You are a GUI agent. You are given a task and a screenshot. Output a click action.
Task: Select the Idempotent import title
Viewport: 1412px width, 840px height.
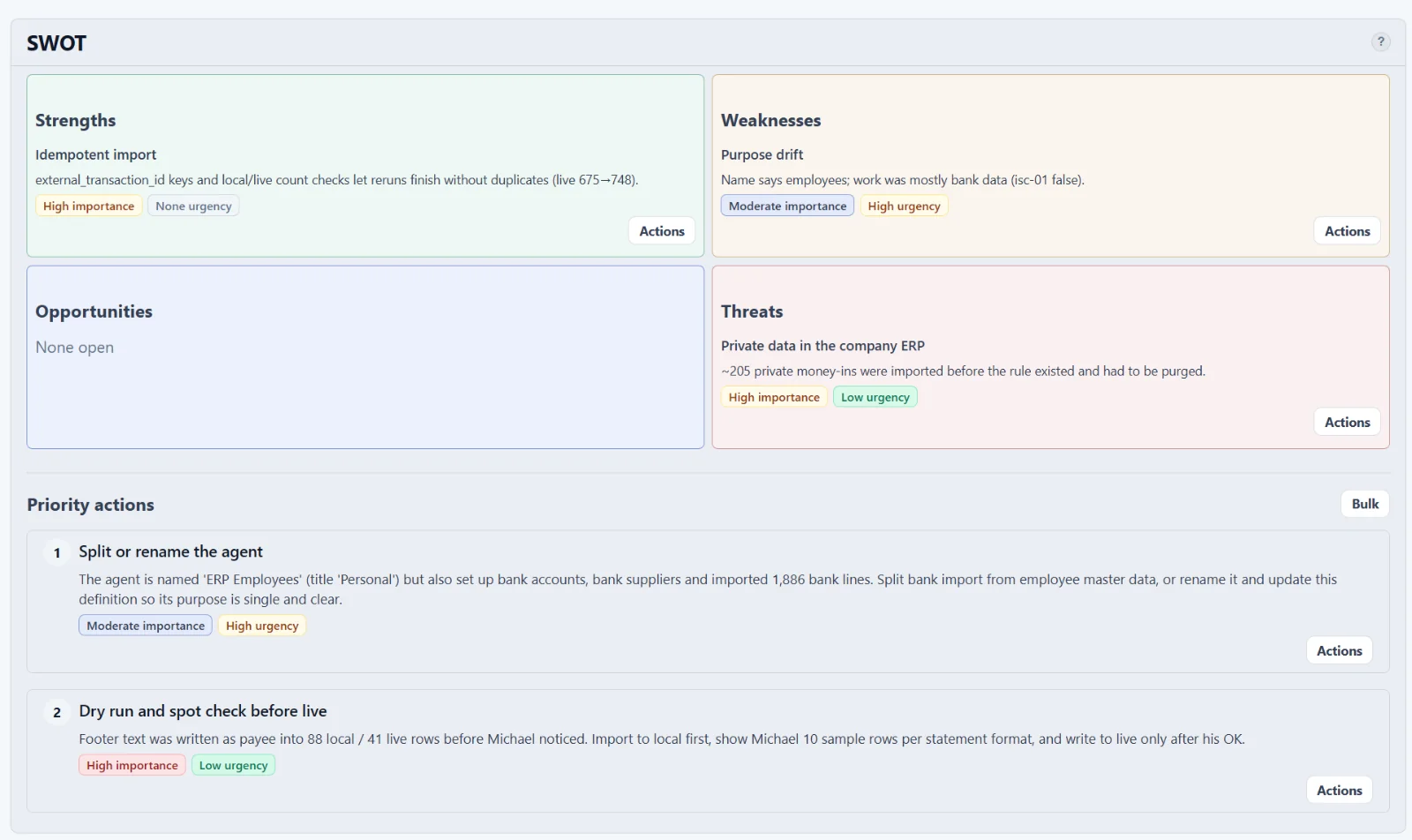click(95, 154)
